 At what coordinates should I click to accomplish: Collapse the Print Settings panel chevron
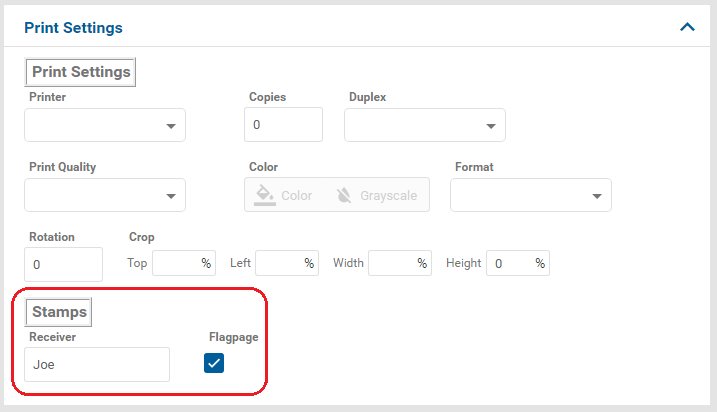(x=687, y=27)
